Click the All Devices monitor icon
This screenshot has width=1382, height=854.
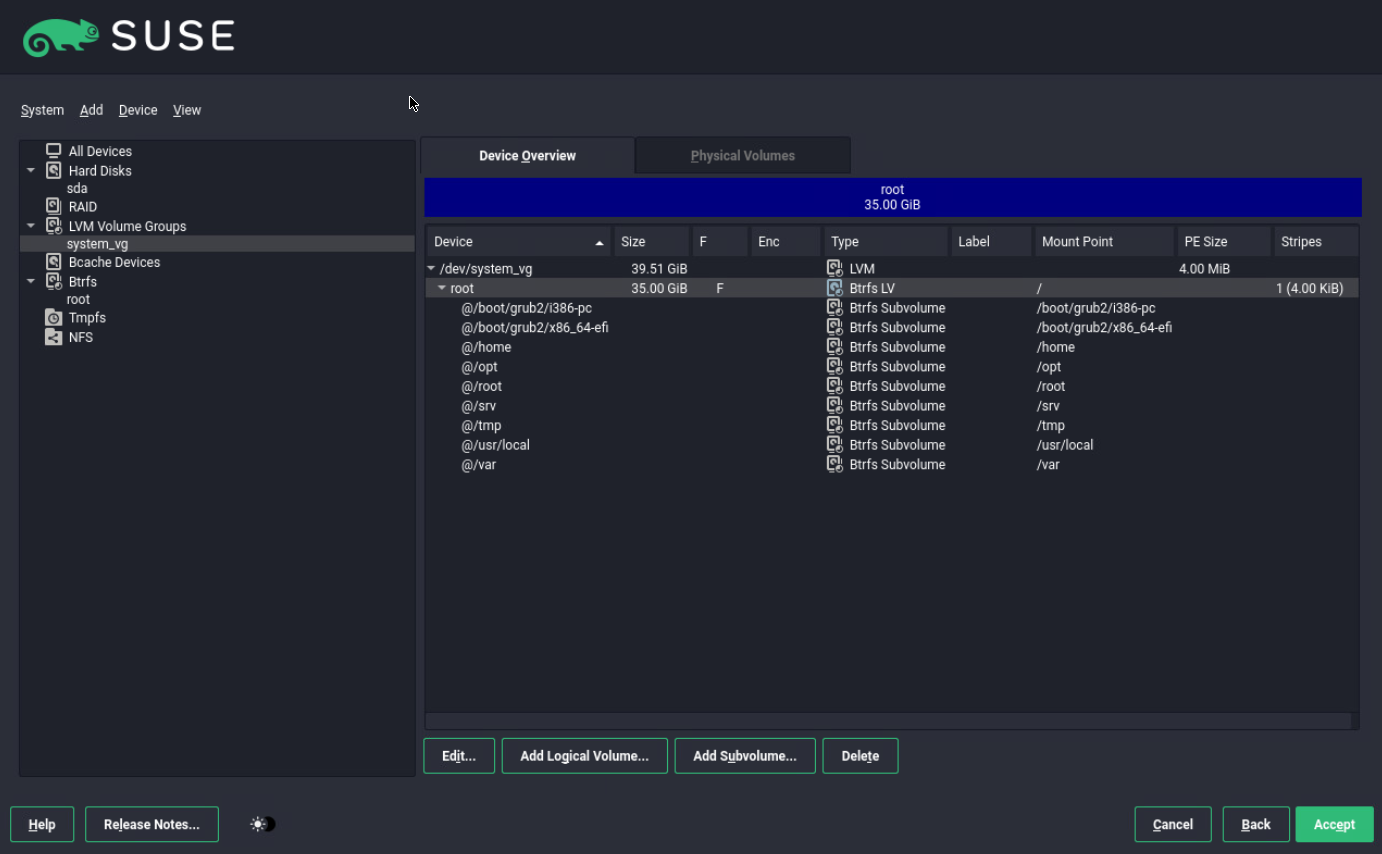tap(54, 151)
